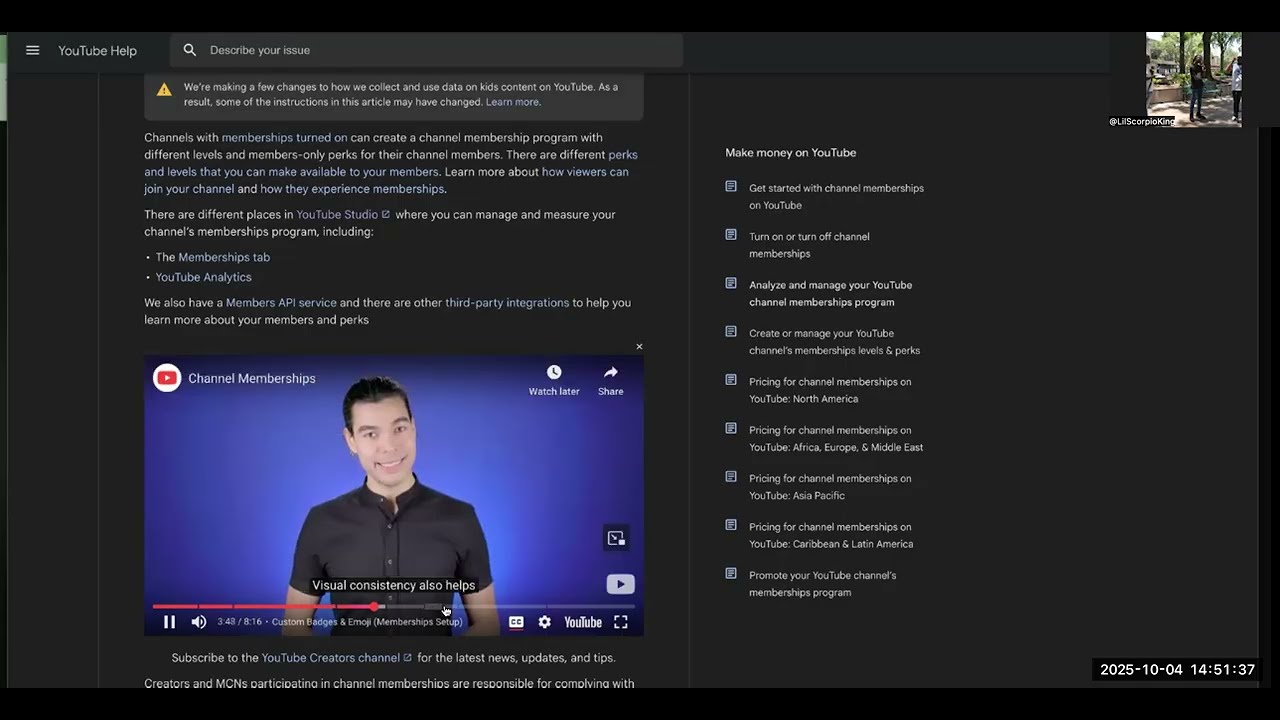Mute the video with the speaker icon
The height and width of the screenshot is (720, 1280).
tap(199, 622)
